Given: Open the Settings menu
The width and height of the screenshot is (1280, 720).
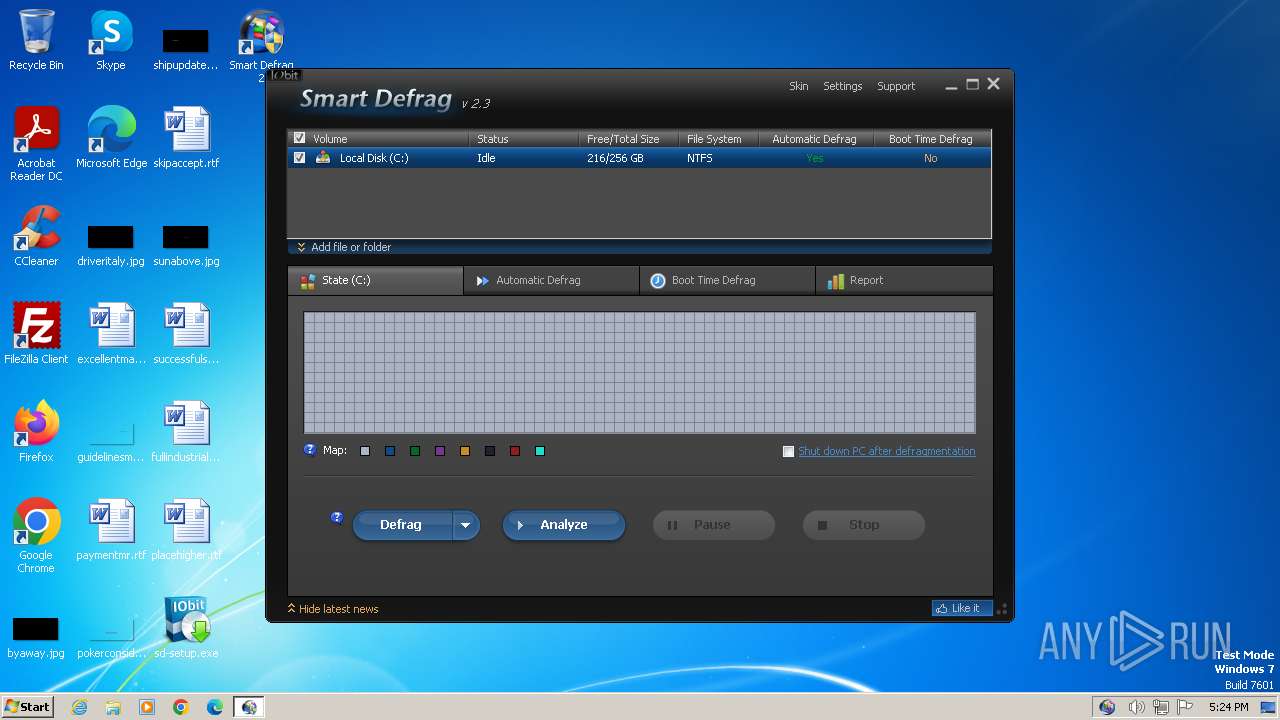Looking at the screenshot, I should click(x=843, y=86).
